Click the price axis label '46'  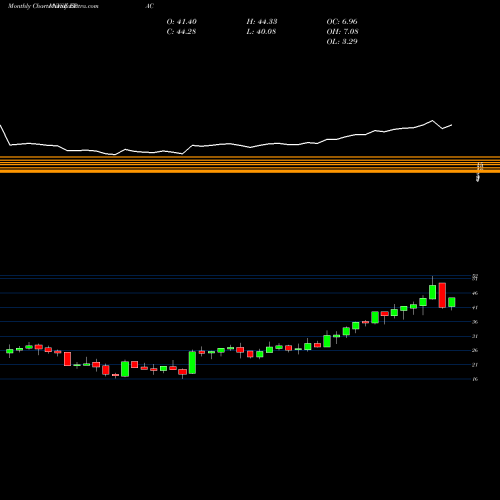[475, 293]
